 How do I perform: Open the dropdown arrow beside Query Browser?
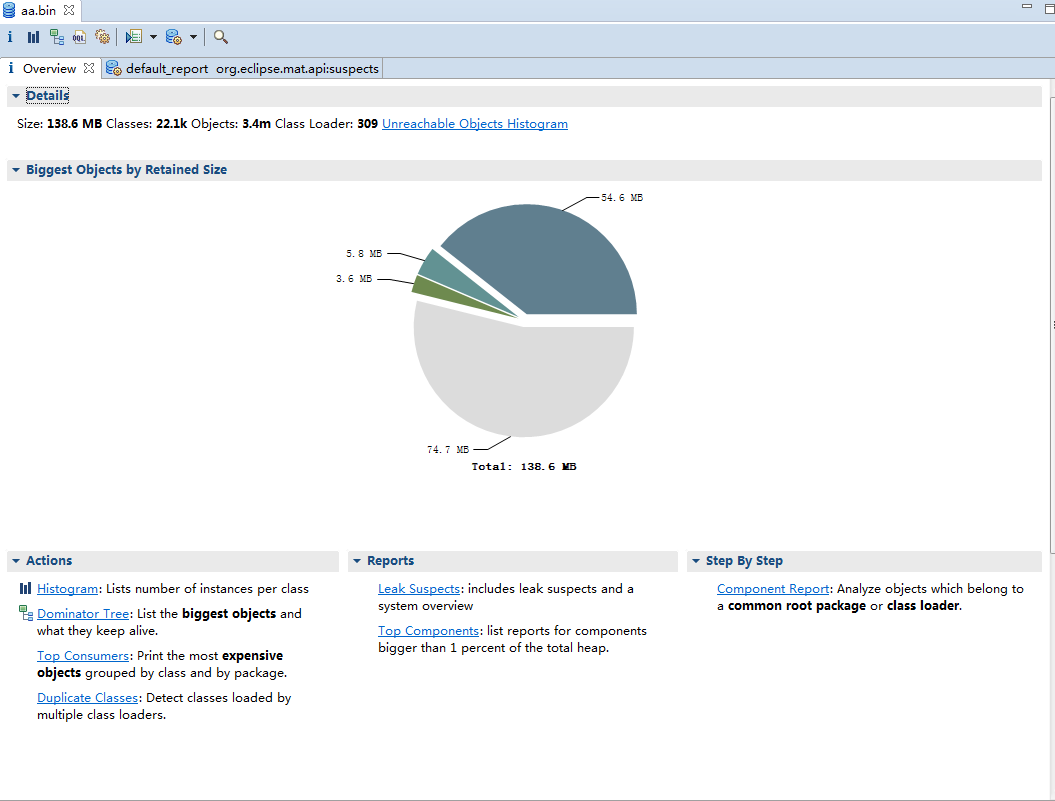[193, 37]
